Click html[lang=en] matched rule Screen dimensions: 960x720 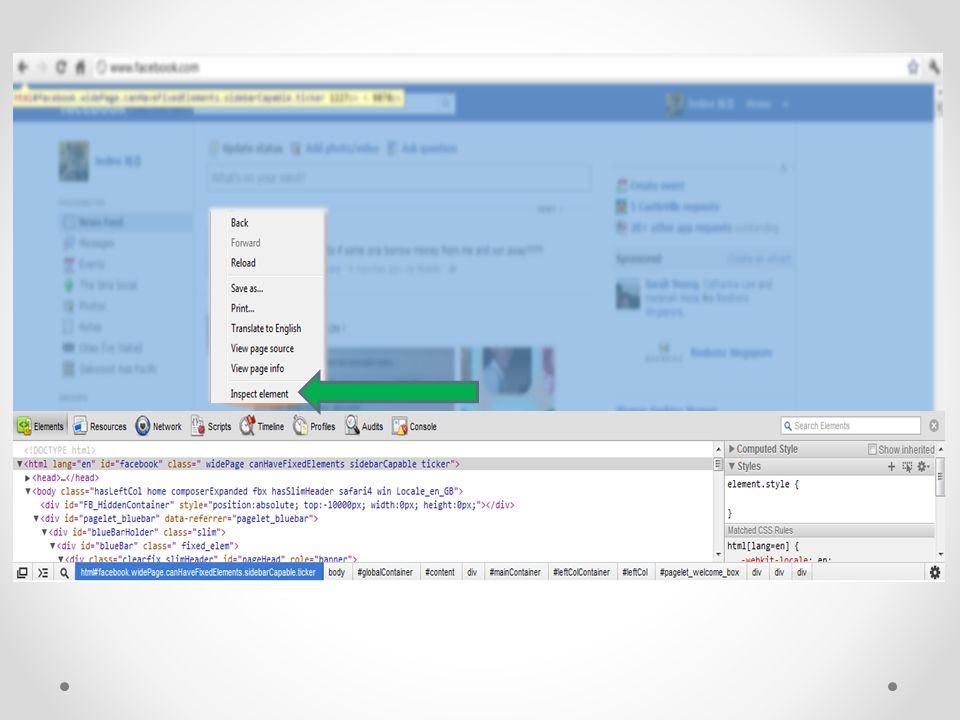(763, 546)
